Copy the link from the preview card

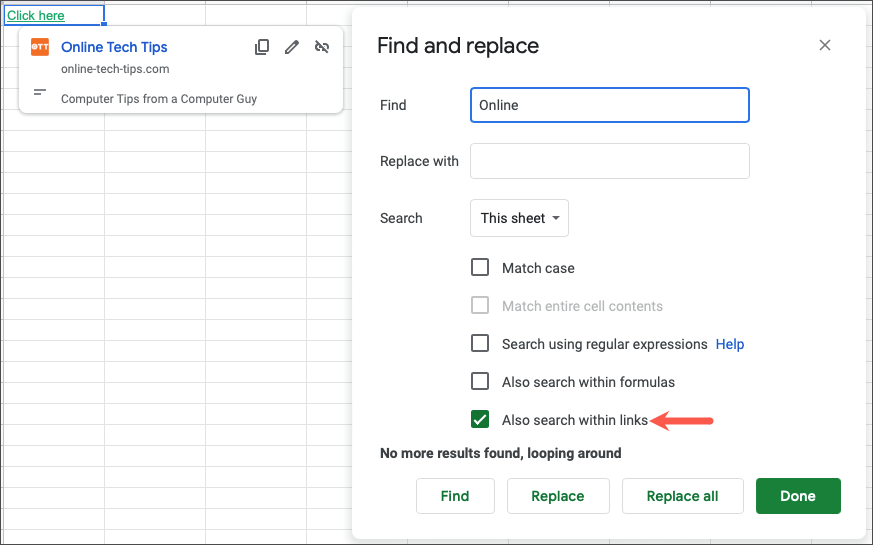262,47
